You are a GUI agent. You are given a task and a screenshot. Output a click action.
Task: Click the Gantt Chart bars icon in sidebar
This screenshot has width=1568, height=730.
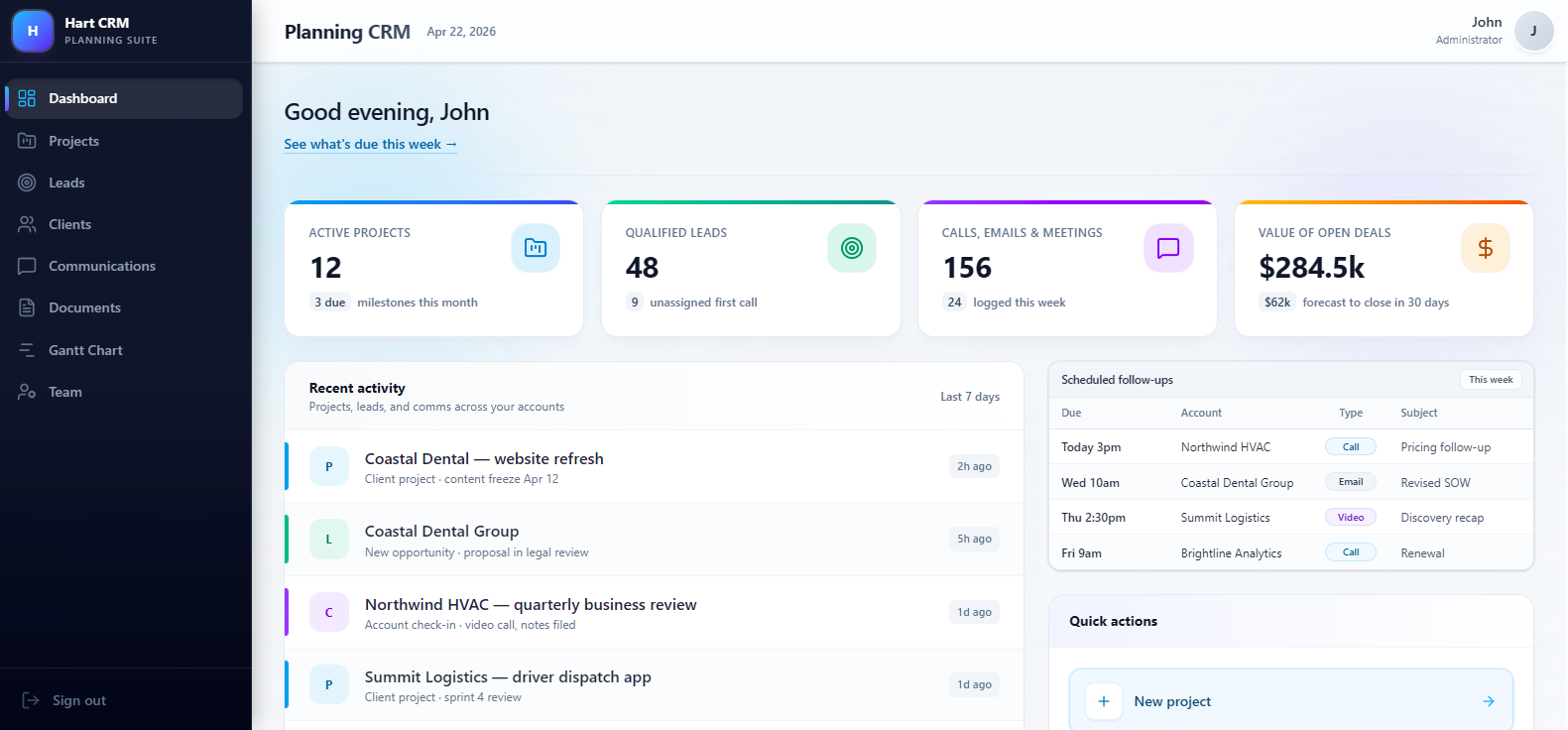27,350
